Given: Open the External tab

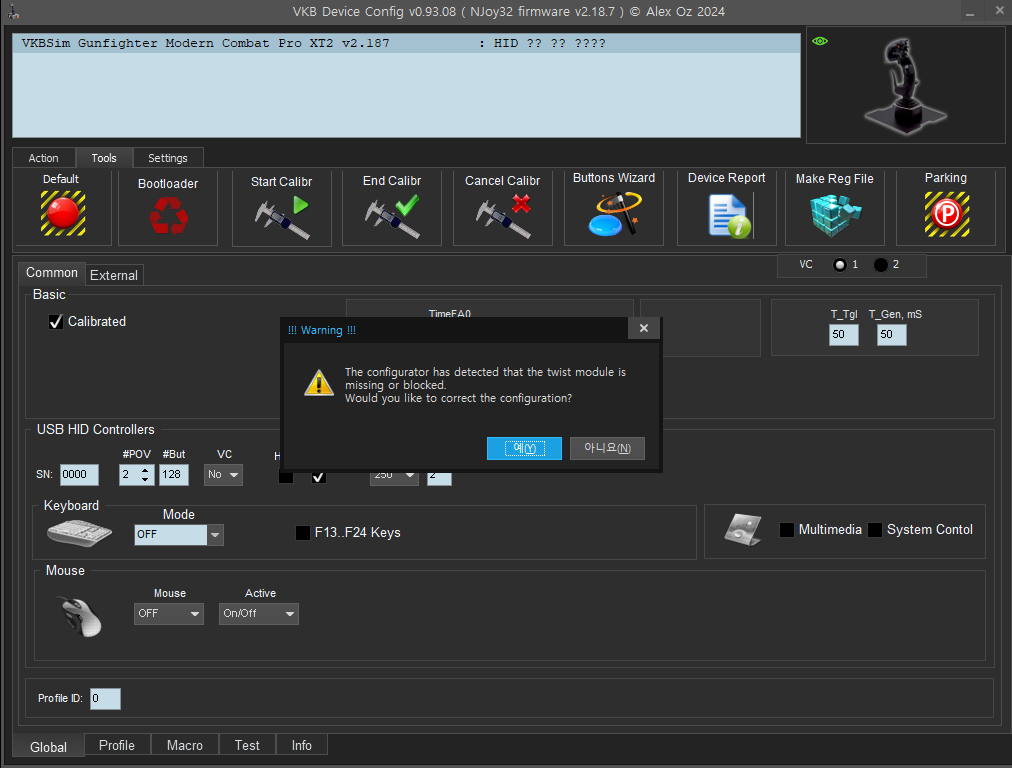Looking at the screenshot, I should pyautogui.click(x=114, y=276).
